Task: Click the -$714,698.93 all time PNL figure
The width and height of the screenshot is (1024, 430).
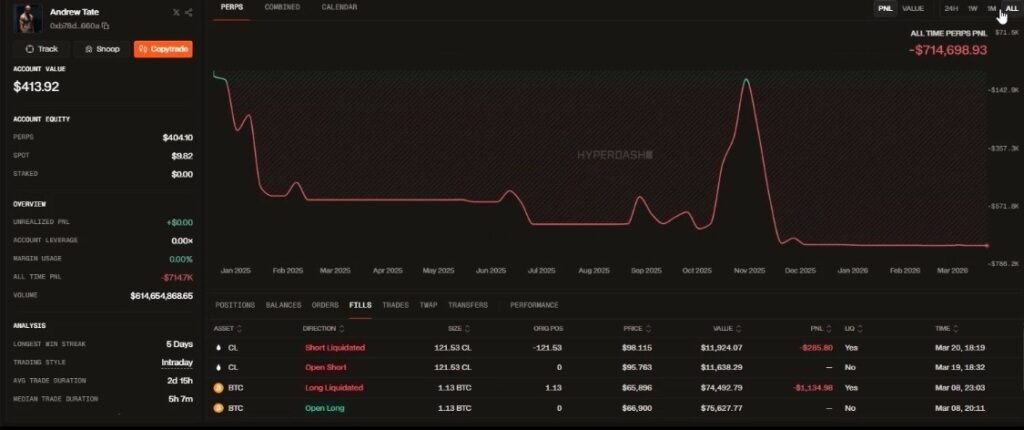Action: (948, 50)
